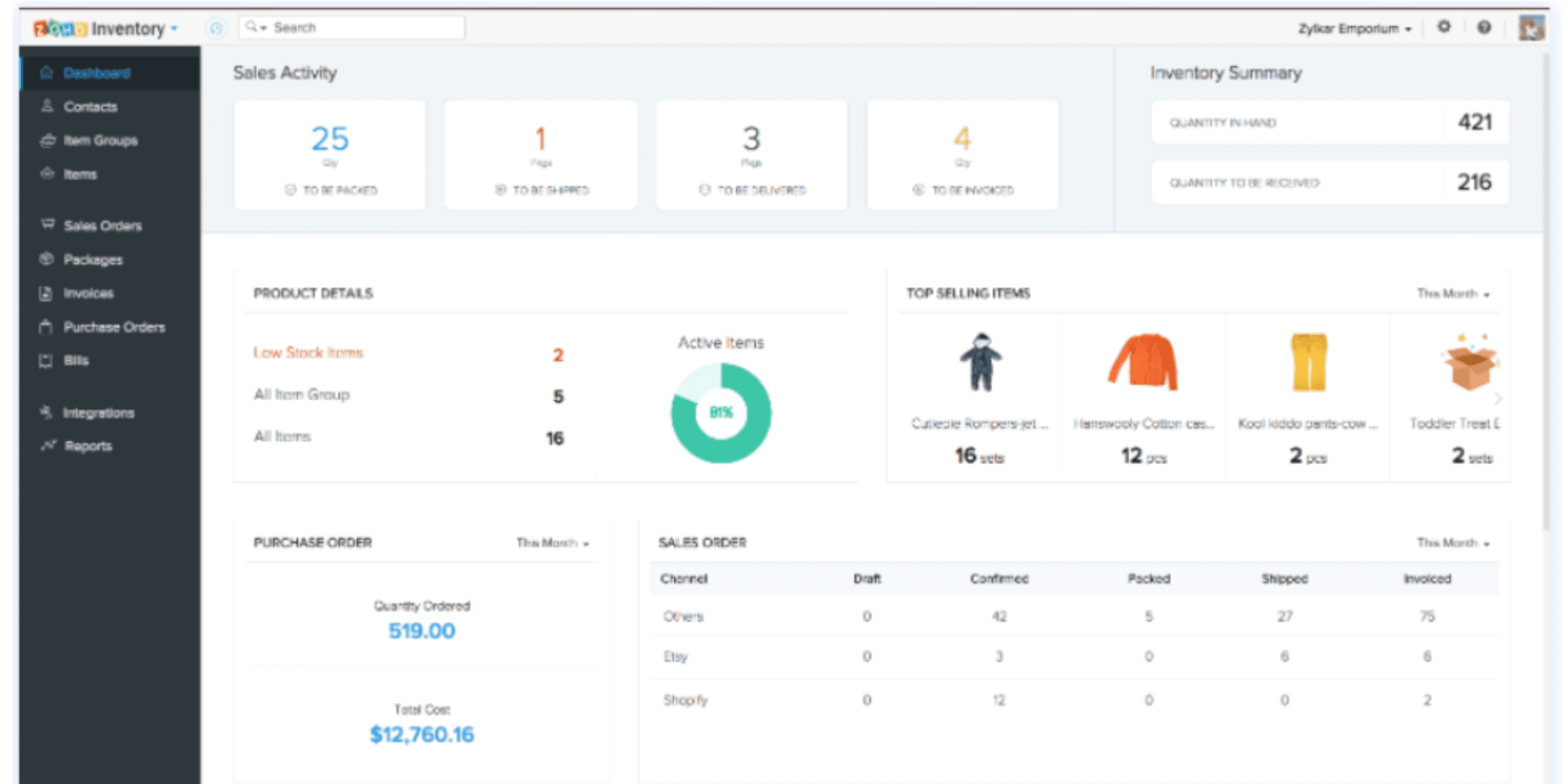Screen dimensions: 1568x784
Task: Click the Sales Orders cart icon
Action: [46, 225]
